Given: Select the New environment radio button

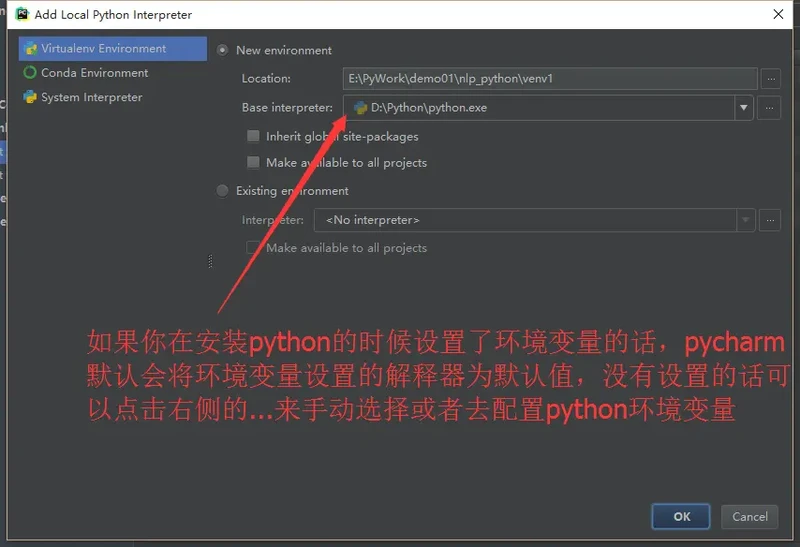Looking at the screenshot, I should [222, 50].
